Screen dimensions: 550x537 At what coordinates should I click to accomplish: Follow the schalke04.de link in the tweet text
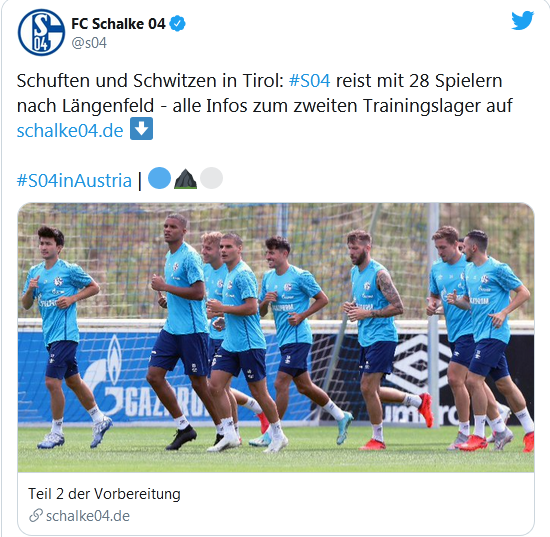tap(70, 130)
